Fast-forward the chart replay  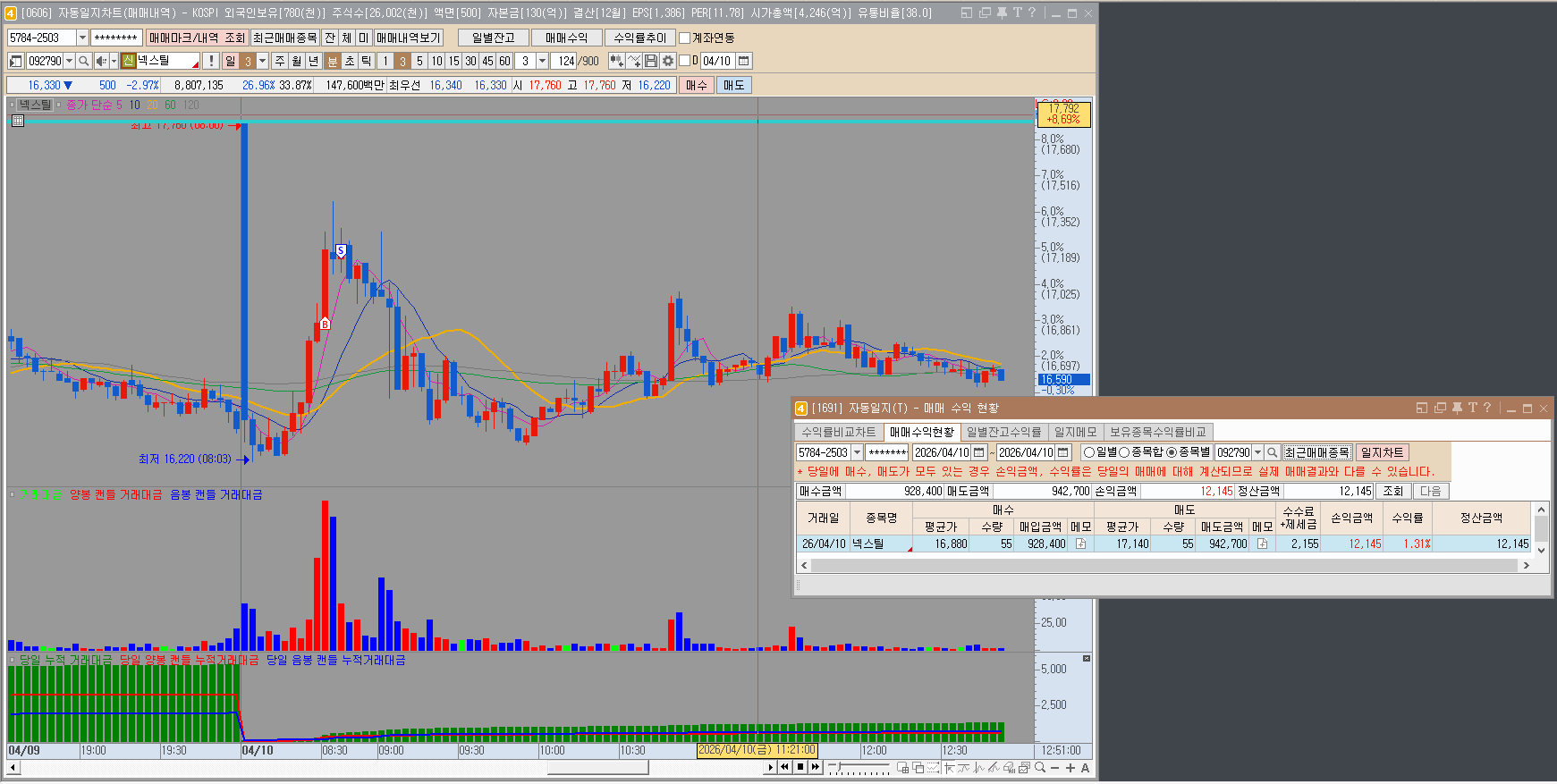click(816, 767)
